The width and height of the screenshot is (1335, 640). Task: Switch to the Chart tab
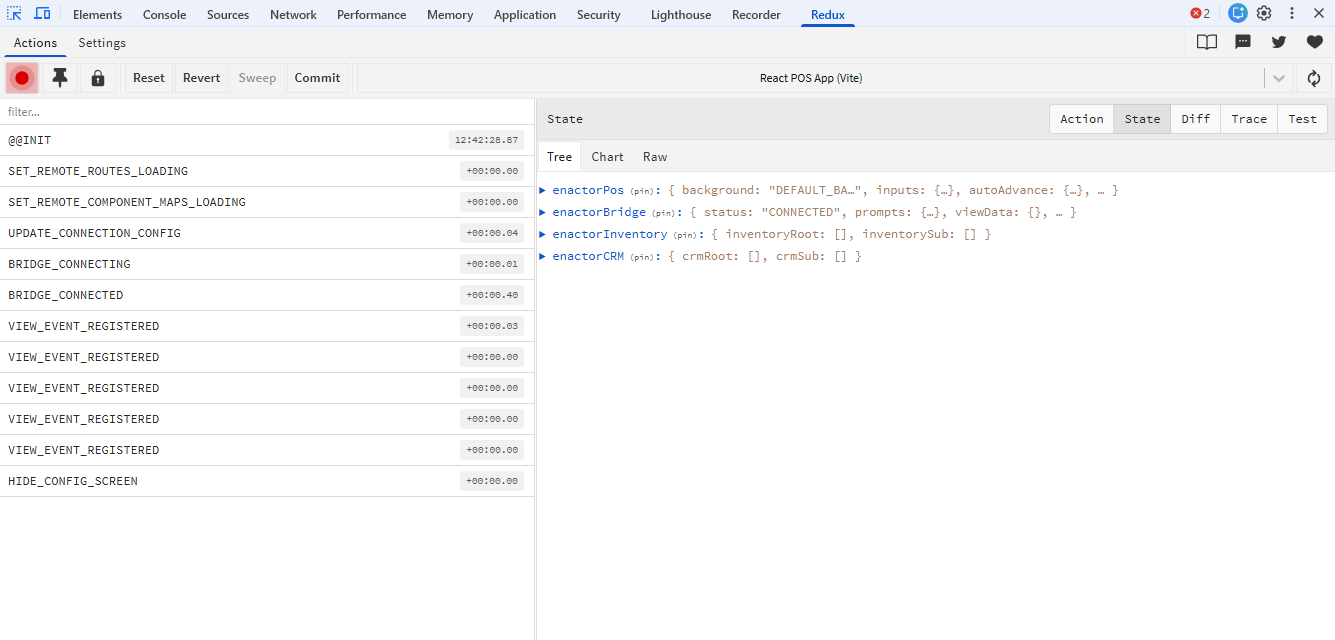tap(607, 156)
